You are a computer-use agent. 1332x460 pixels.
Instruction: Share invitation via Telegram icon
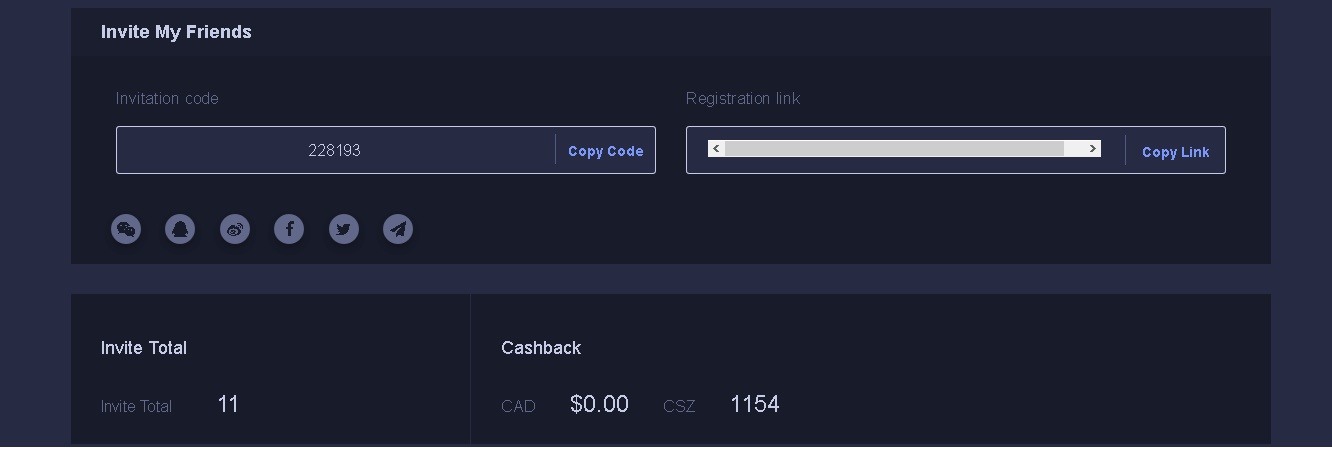398,230
